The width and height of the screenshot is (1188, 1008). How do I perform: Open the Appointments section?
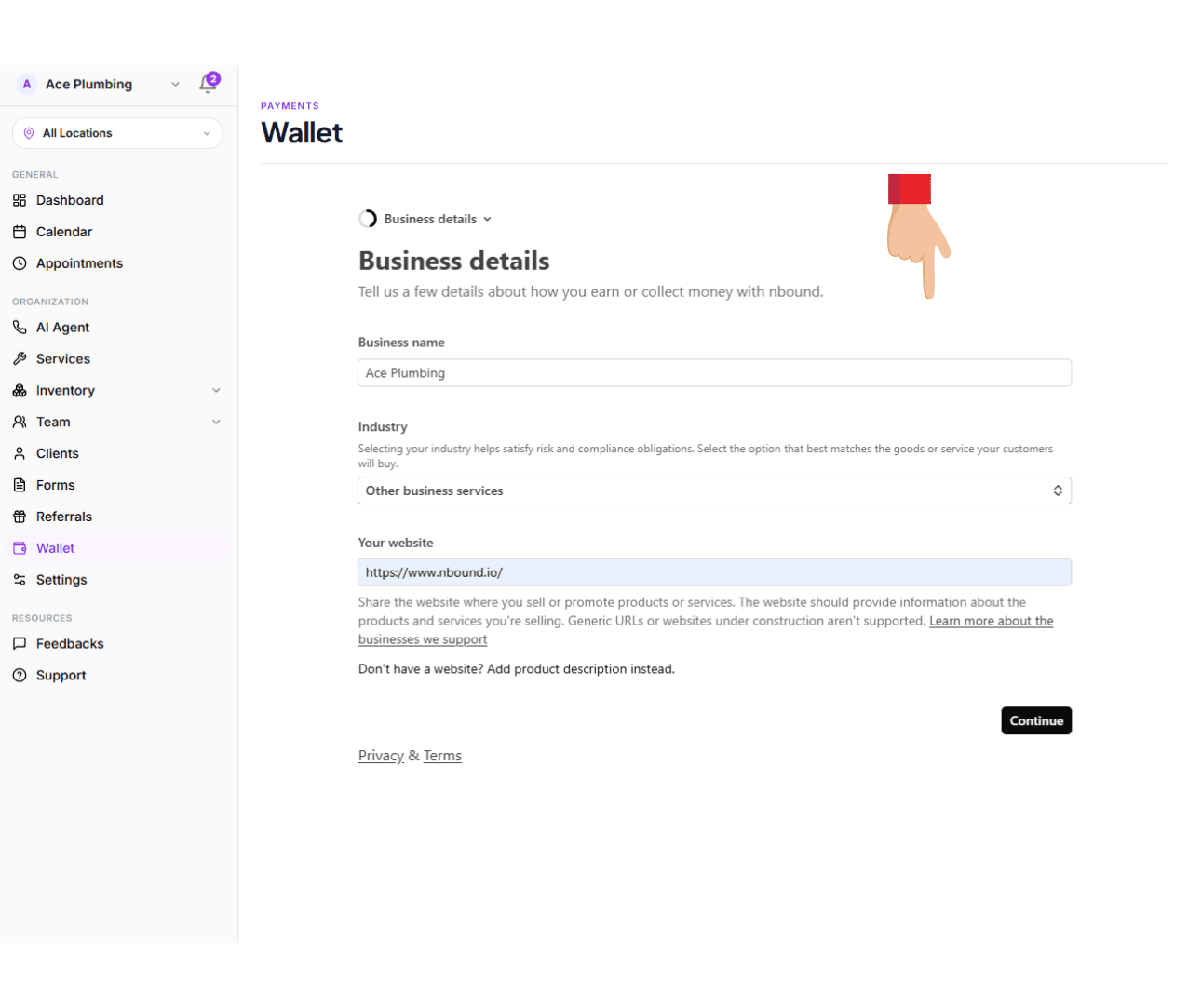[20, 263]
